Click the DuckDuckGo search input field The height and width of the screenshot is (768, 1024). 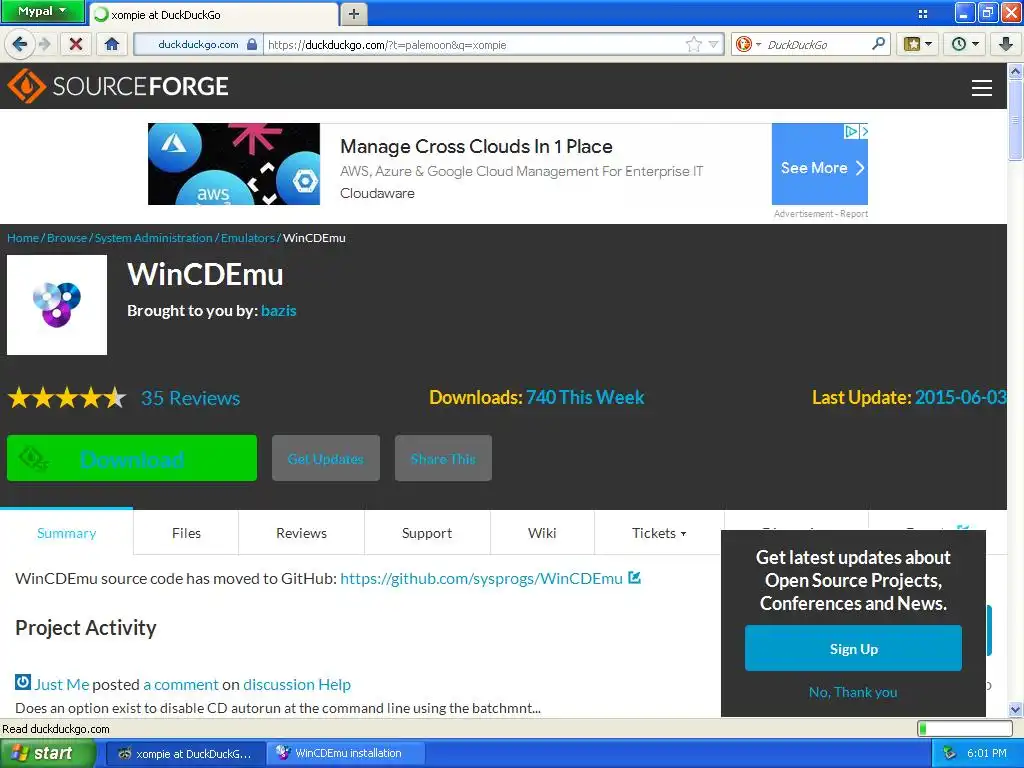coord(817,44)
